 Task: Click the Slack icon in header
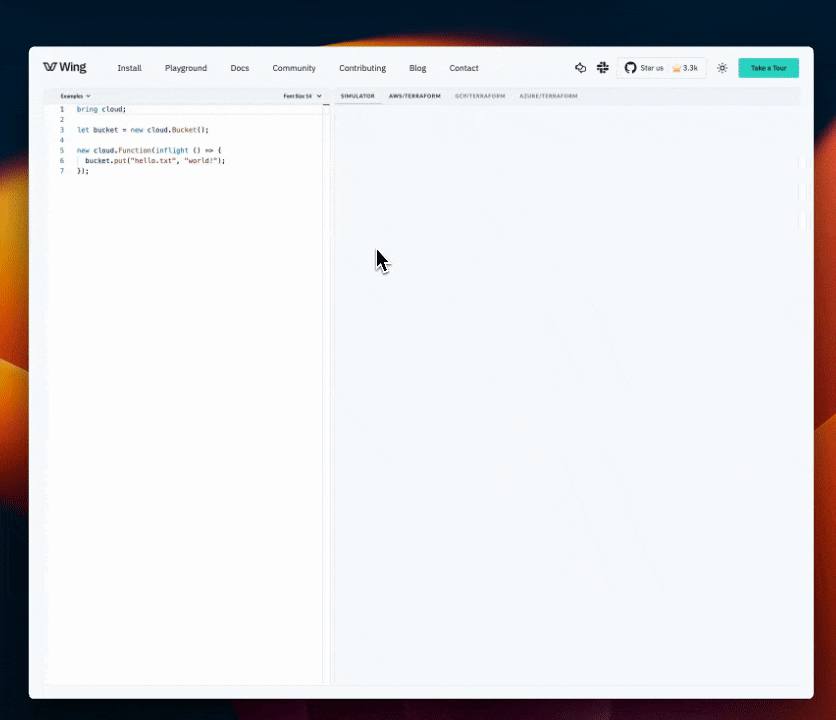coord(602,68)
